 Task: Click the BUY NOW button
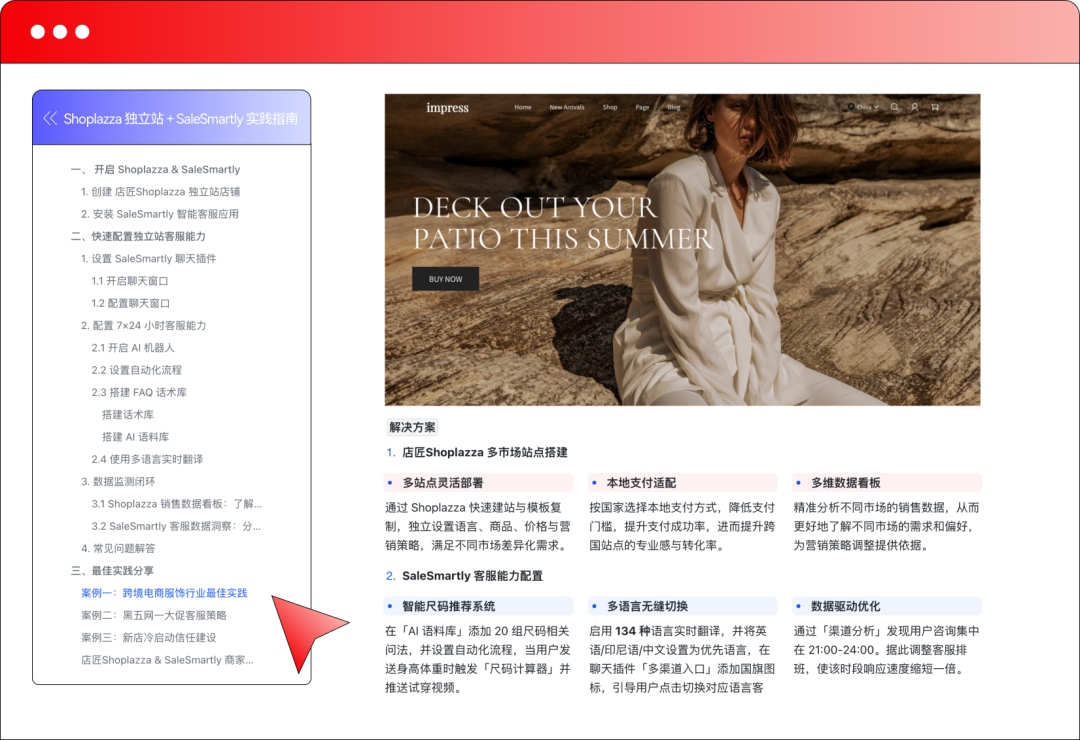pos(446,279)
